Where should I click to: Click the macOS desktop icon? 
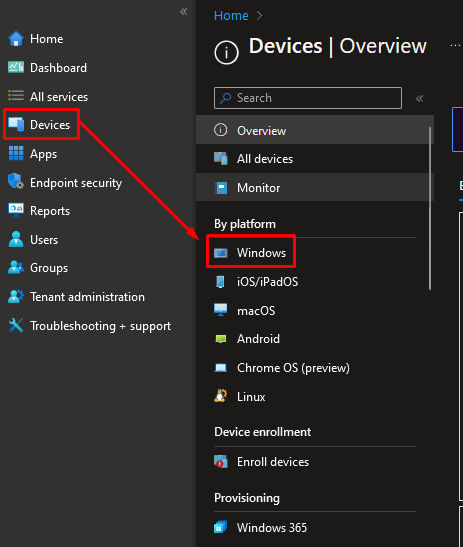click(221, 310)
